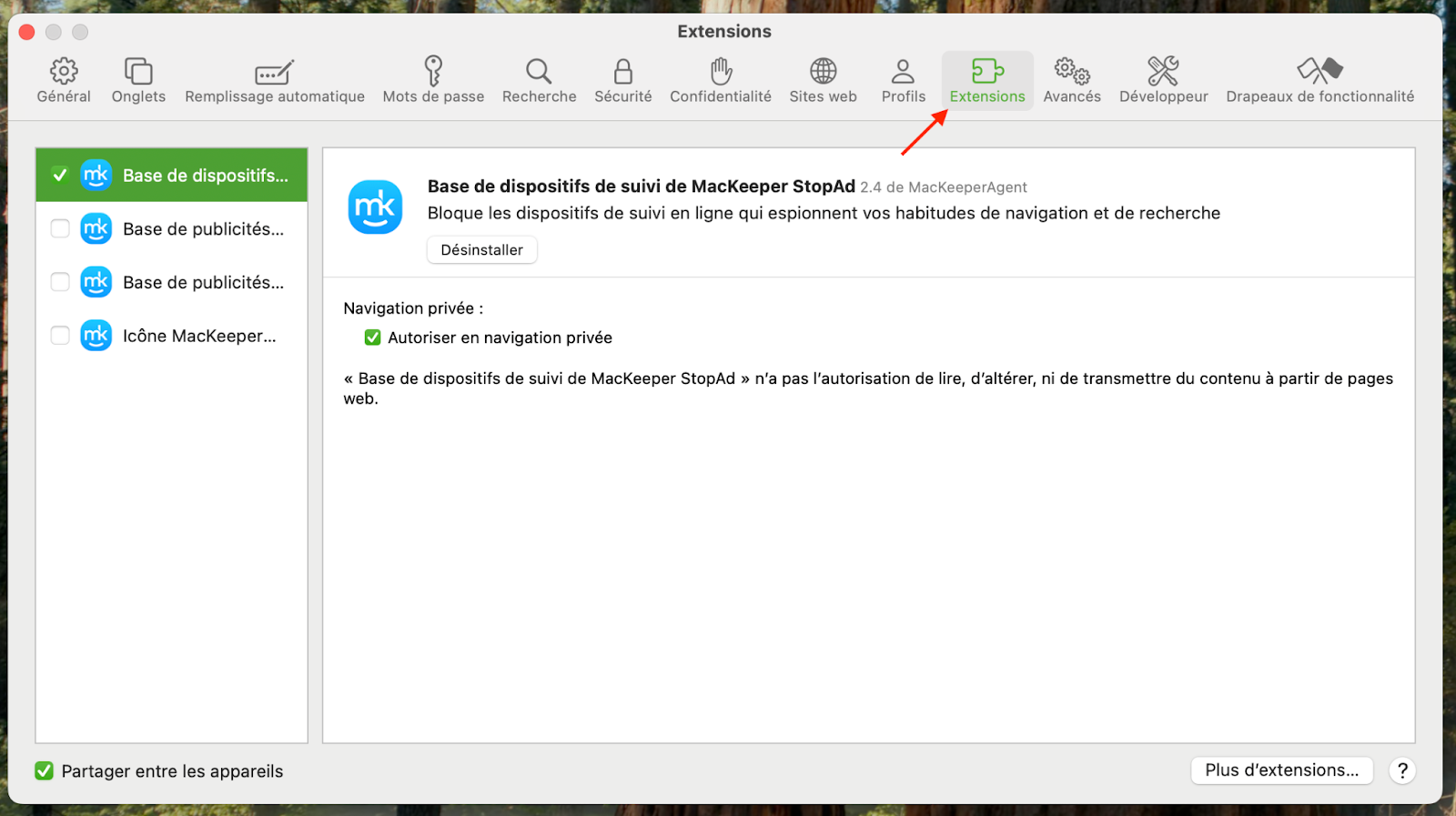Click MacKeeper icon of Base de dispositifs row

[96, 175]
